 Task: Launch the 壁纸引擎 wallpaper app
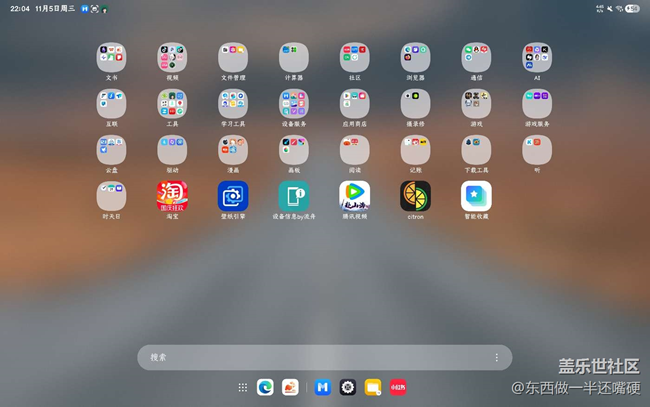point(233,196)
